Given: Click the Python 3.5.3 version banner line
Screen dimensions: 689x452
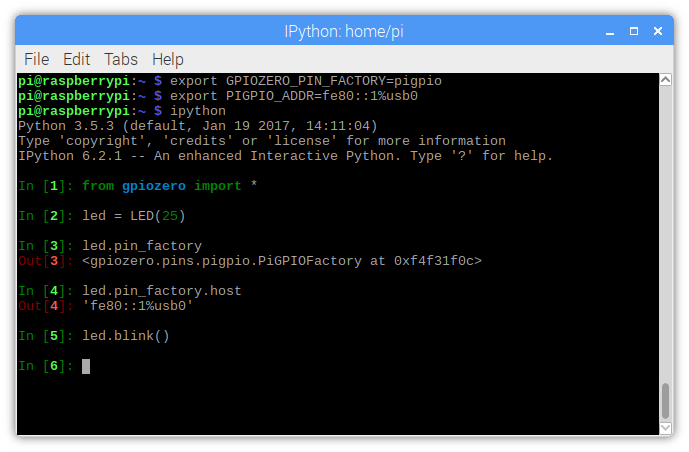Looking at the screenshot, I should (197, 126).
